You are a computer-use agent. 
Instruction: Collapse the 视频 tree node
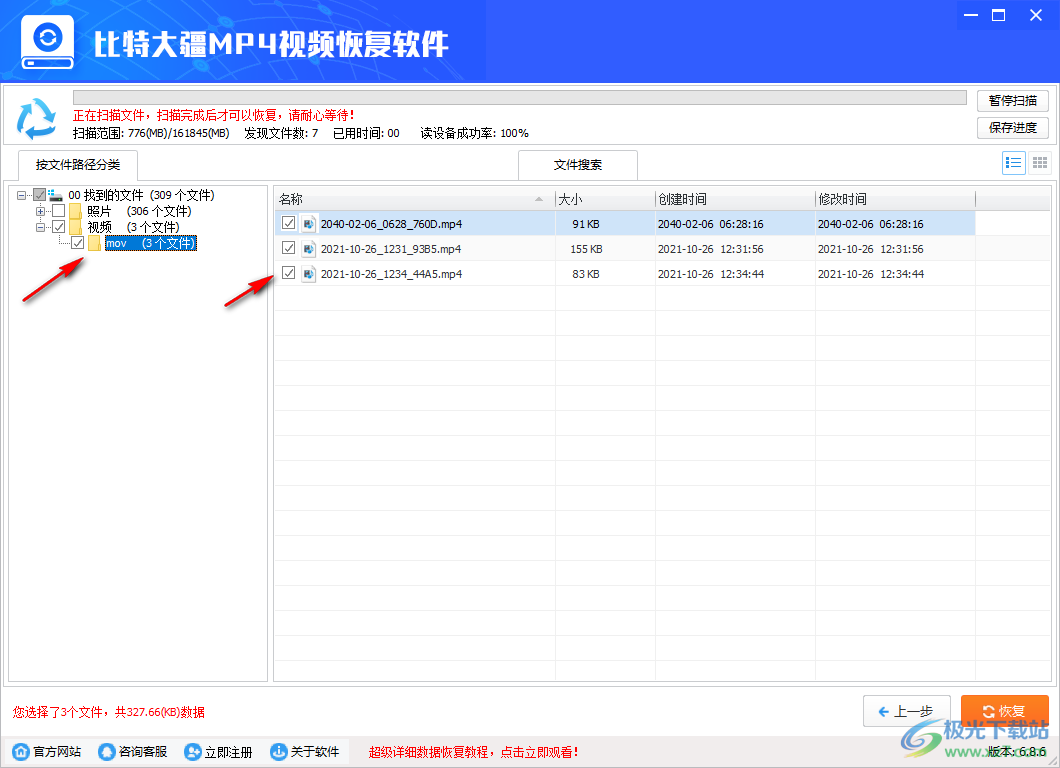click(41, 227)
